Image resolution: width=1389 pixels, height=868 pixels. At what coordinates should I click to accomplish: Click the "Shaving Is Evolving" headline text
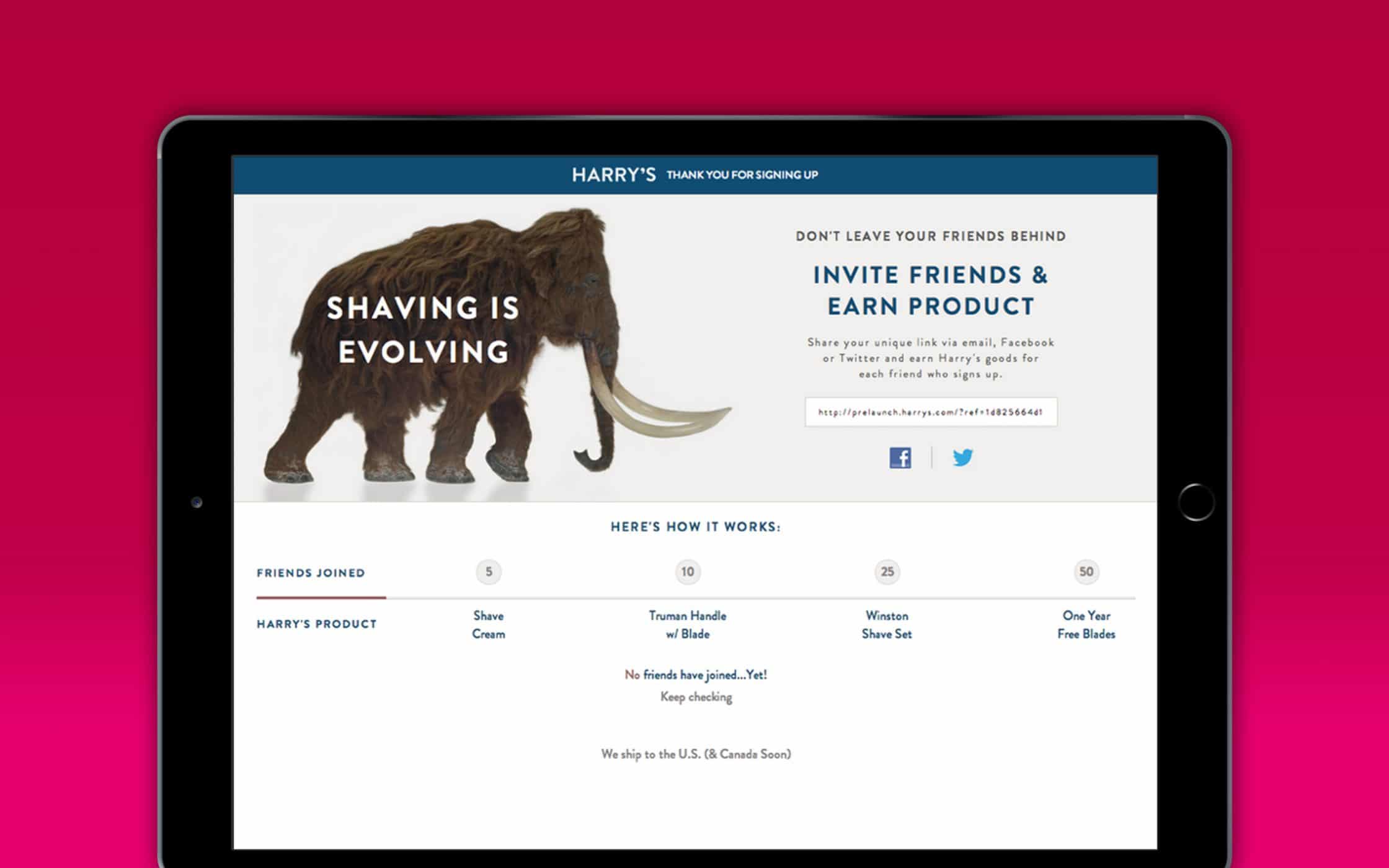(423, 330)
